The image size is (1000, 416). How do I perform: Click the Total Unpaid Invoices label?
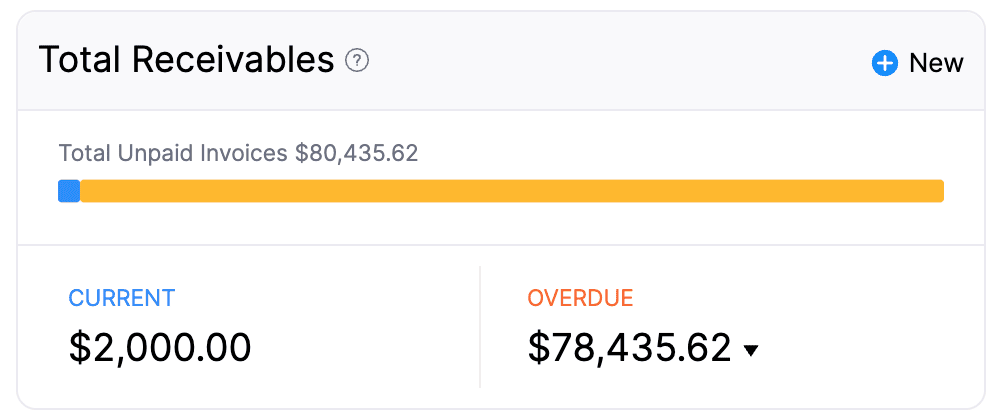tap(174, 153)
